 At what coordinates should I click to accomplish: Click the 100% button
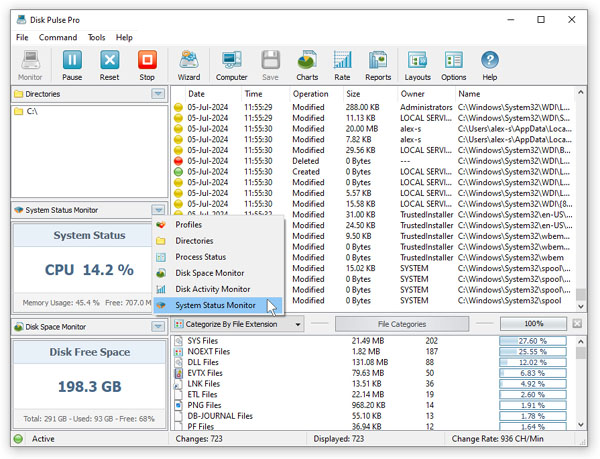point(533,324)
